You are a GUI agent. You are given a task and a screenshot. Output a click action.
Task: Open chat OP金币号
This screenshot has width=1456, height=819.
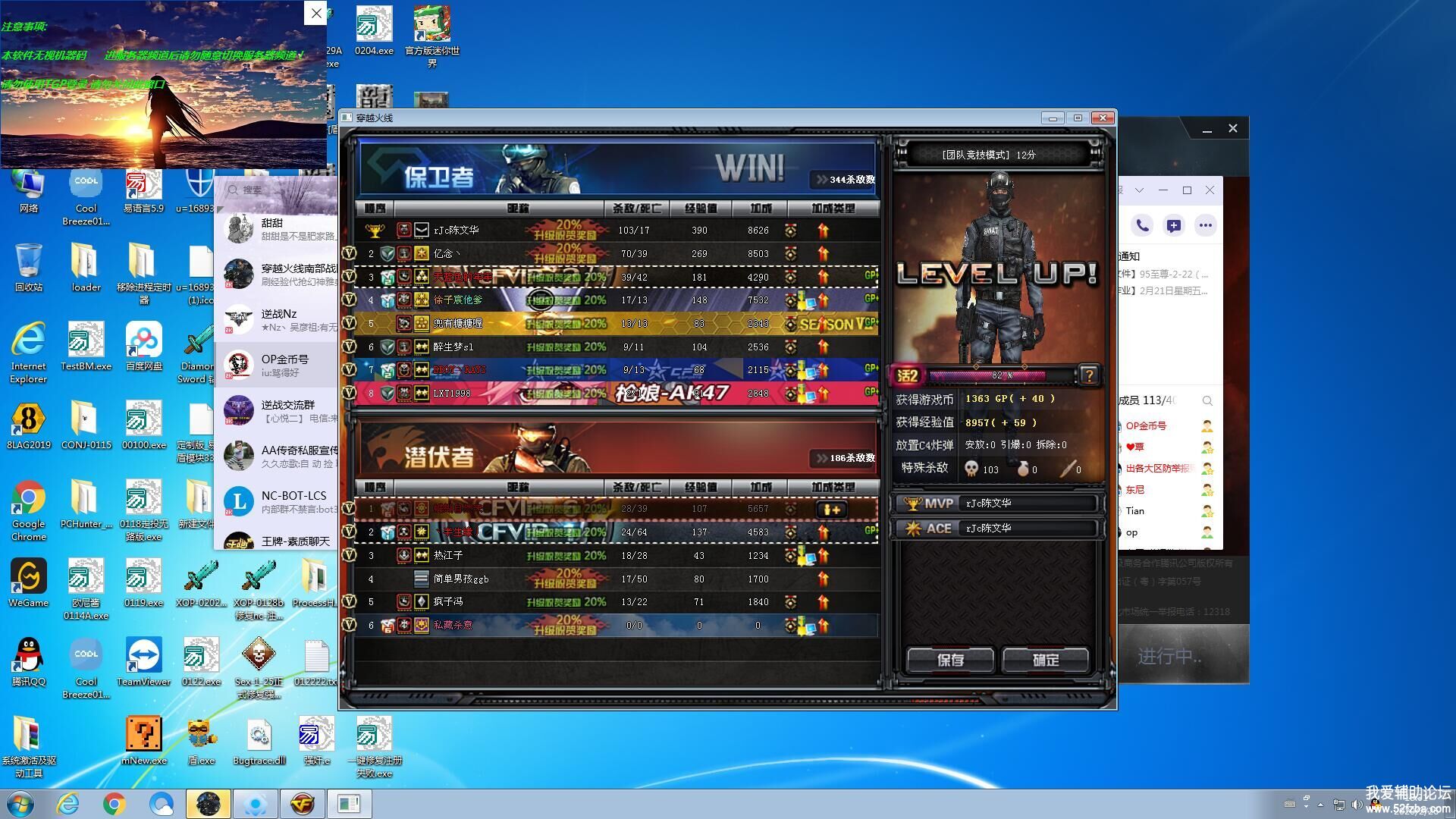point(277,366)
